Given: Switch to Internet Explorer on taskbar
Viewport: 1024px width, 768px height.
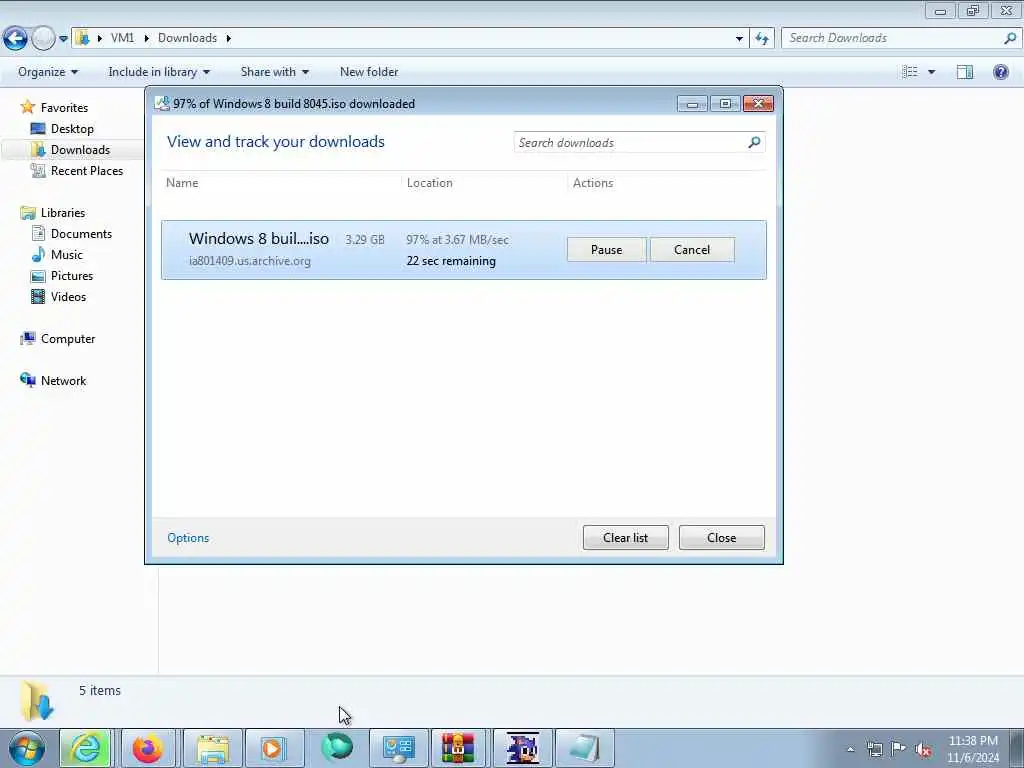Looking at the screenshot, I should (85, 748).
